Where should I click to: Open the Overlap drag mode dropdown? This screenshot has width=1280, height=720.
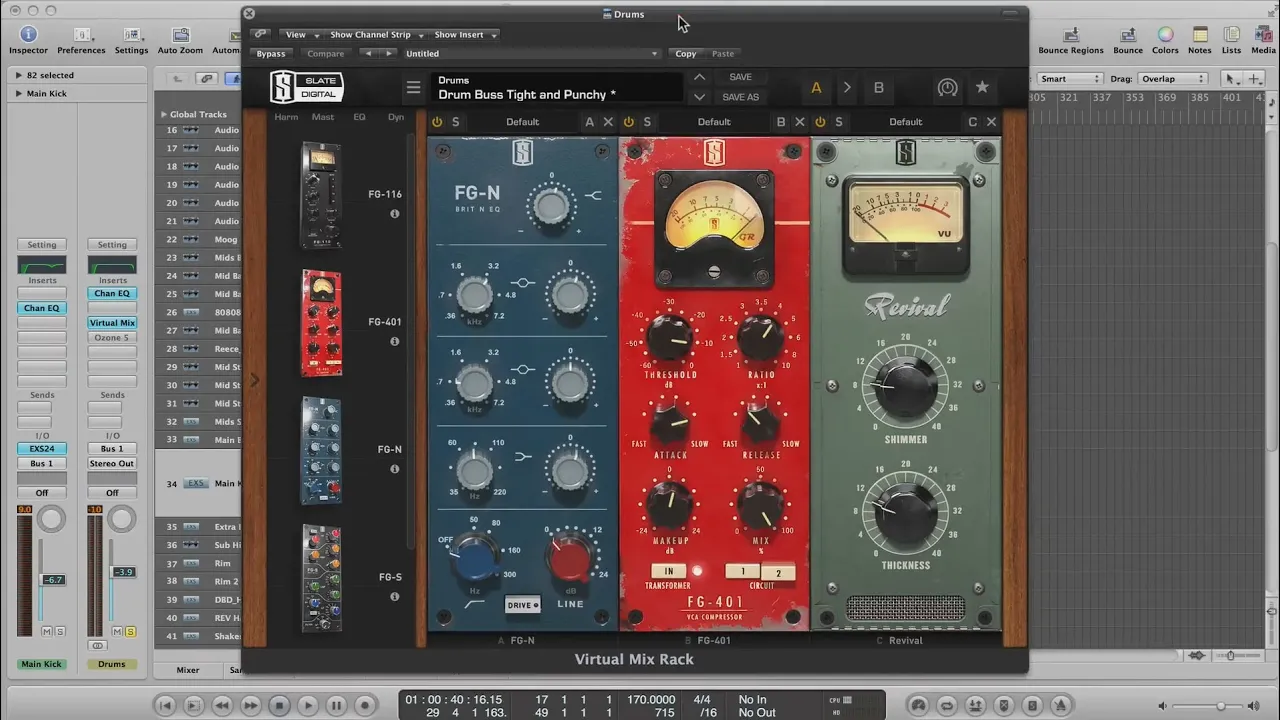click(x=1172, y=78)
